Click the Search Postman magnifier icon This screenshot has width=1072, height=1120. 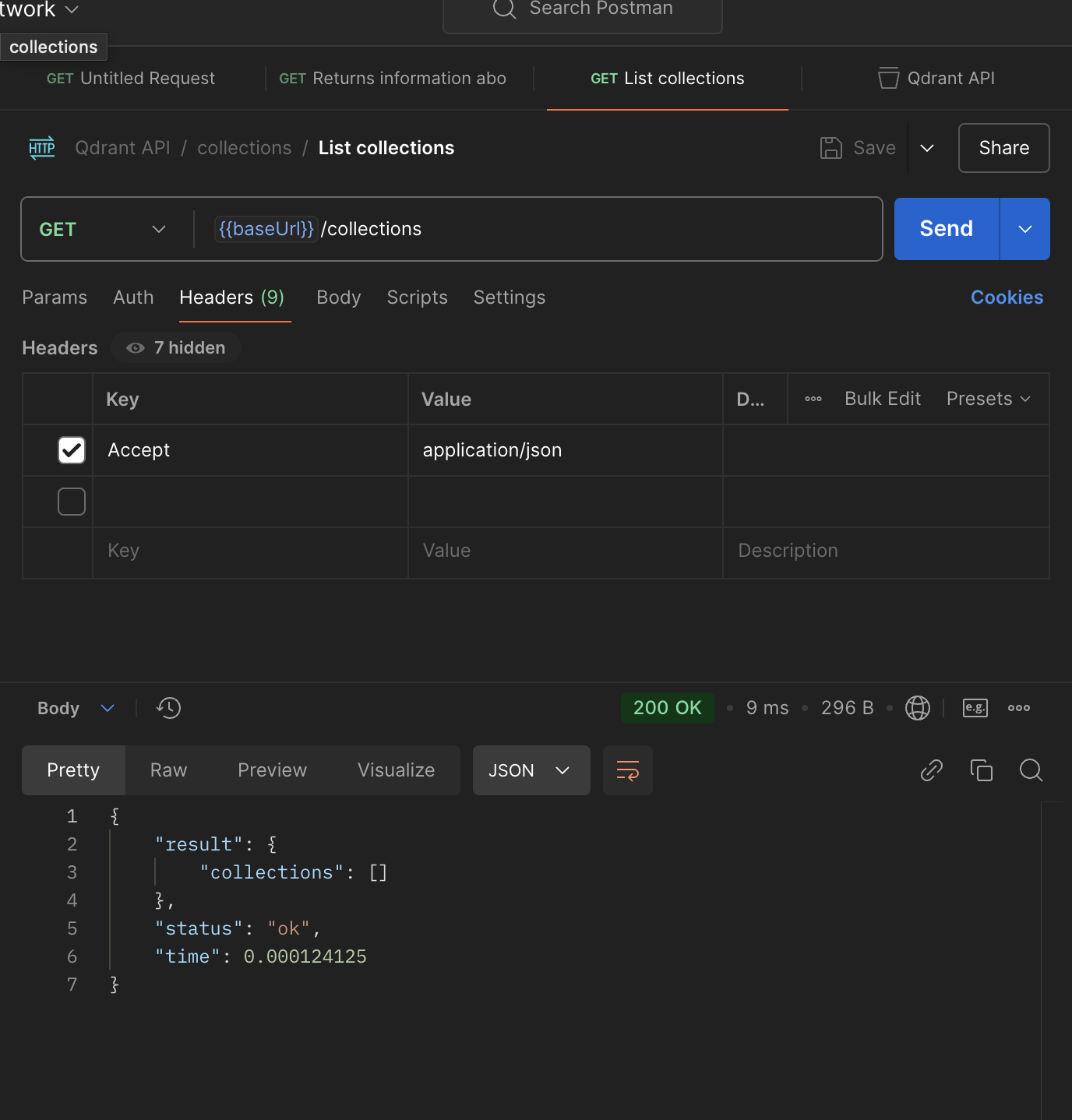(x=505, y=9)
